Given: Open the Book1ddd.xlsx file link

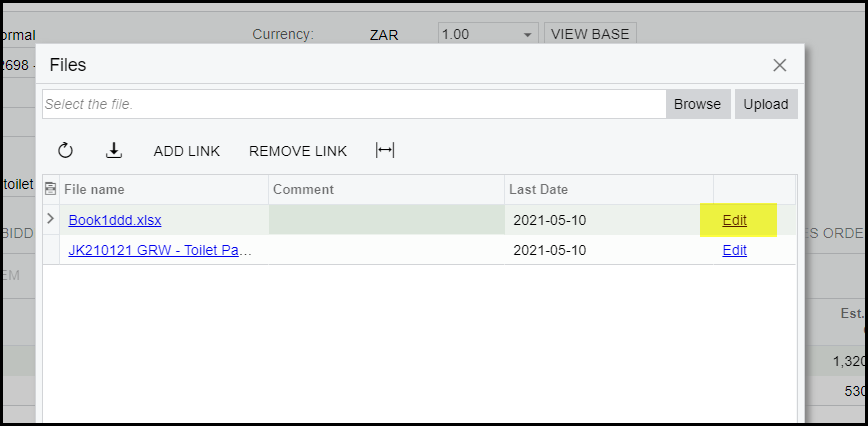Looking at the screenshot, I should coord(115,220).
